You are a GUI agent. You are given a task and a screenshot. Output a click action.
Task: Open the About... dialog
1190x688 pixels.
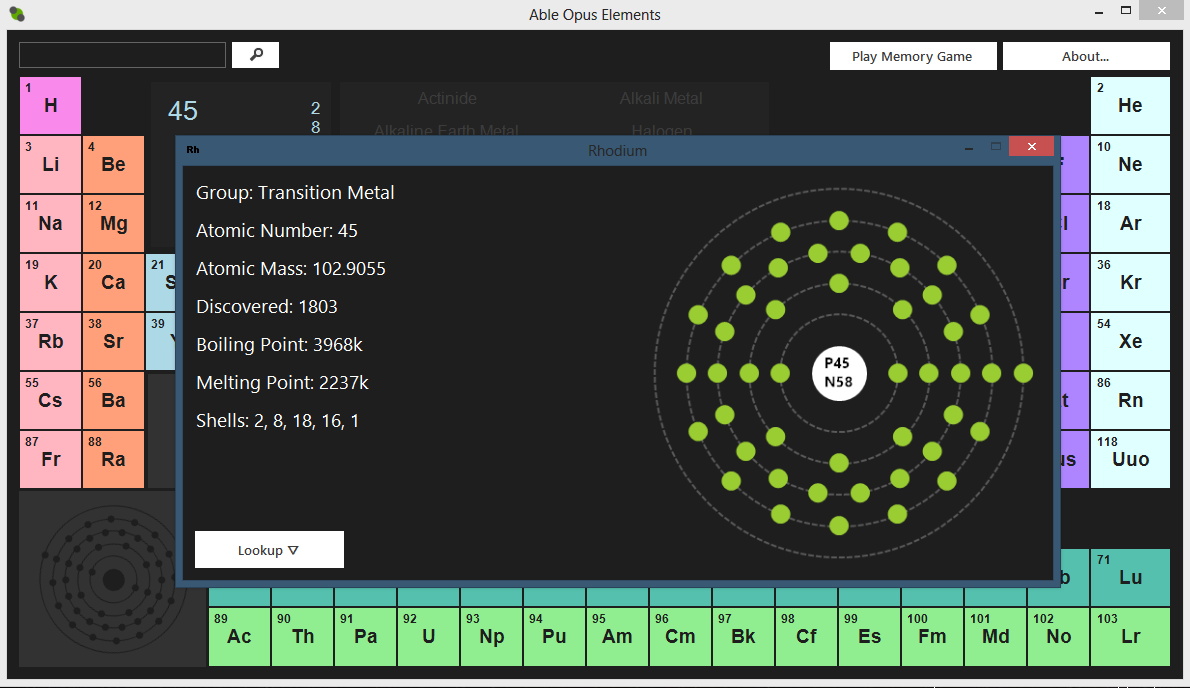pos(1085,56)
